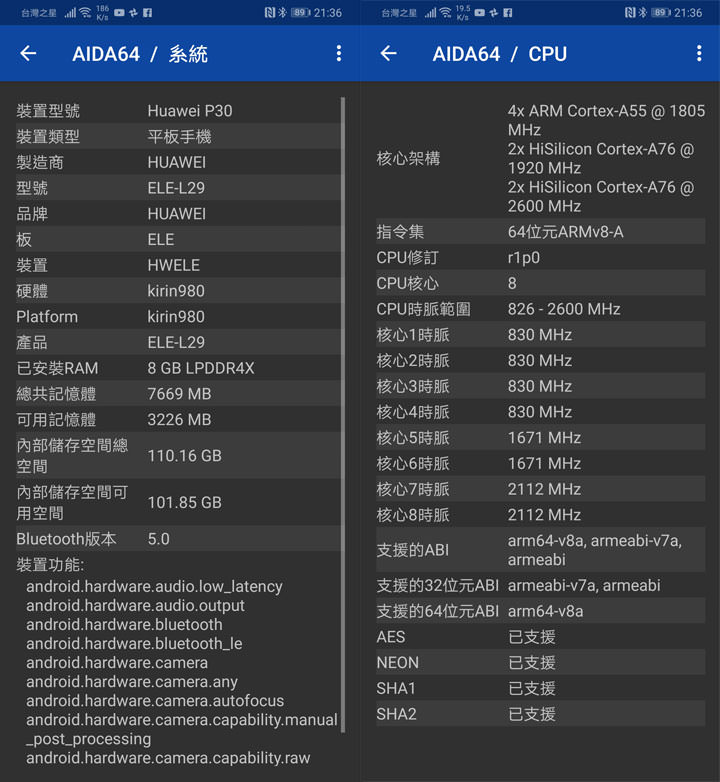This screenshot has width=720, height=782.
Task: Tap android.hardware.camera.autofocus entry
Action: [155, 701]
